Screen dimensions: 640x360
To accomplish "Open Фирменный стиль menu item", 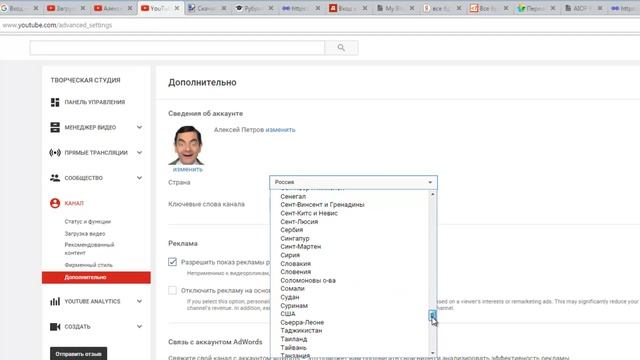I will point(88,265).
